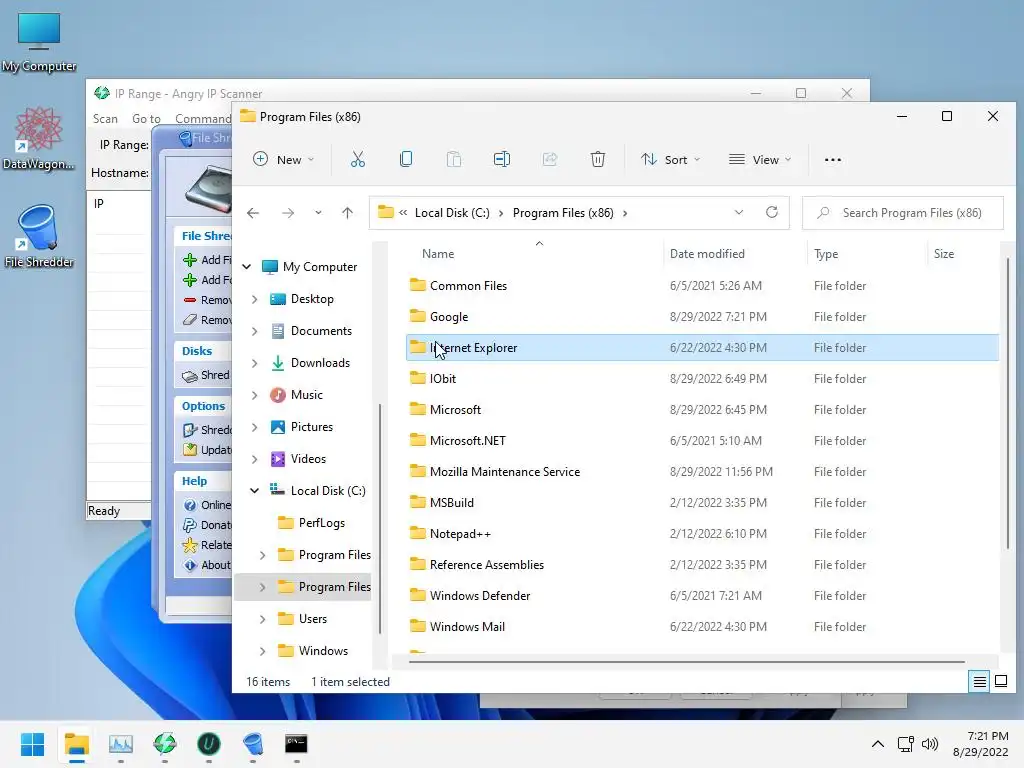
Task: Open the See more ellipsis menu
Action: coord(833,159)
